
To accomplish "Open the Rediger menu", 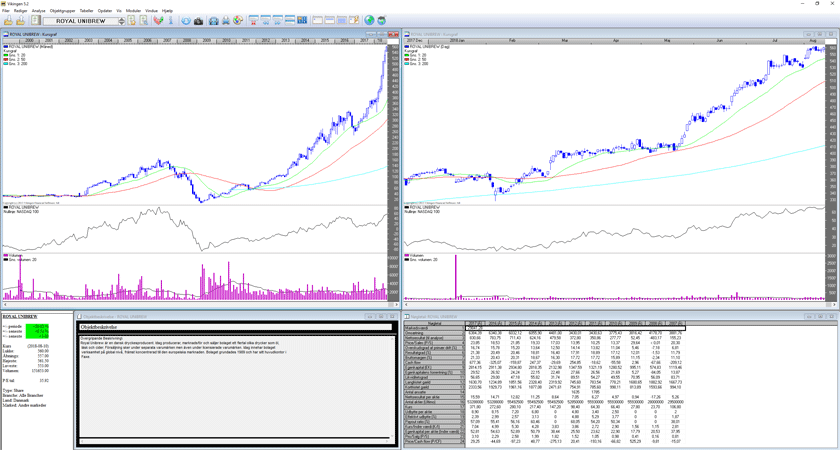I will click(x=21, y=11).
